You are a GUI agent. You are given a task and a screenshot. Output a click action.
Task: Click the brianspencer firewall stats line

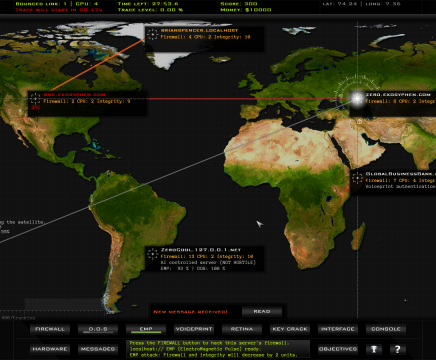click(x=205, y=37)
